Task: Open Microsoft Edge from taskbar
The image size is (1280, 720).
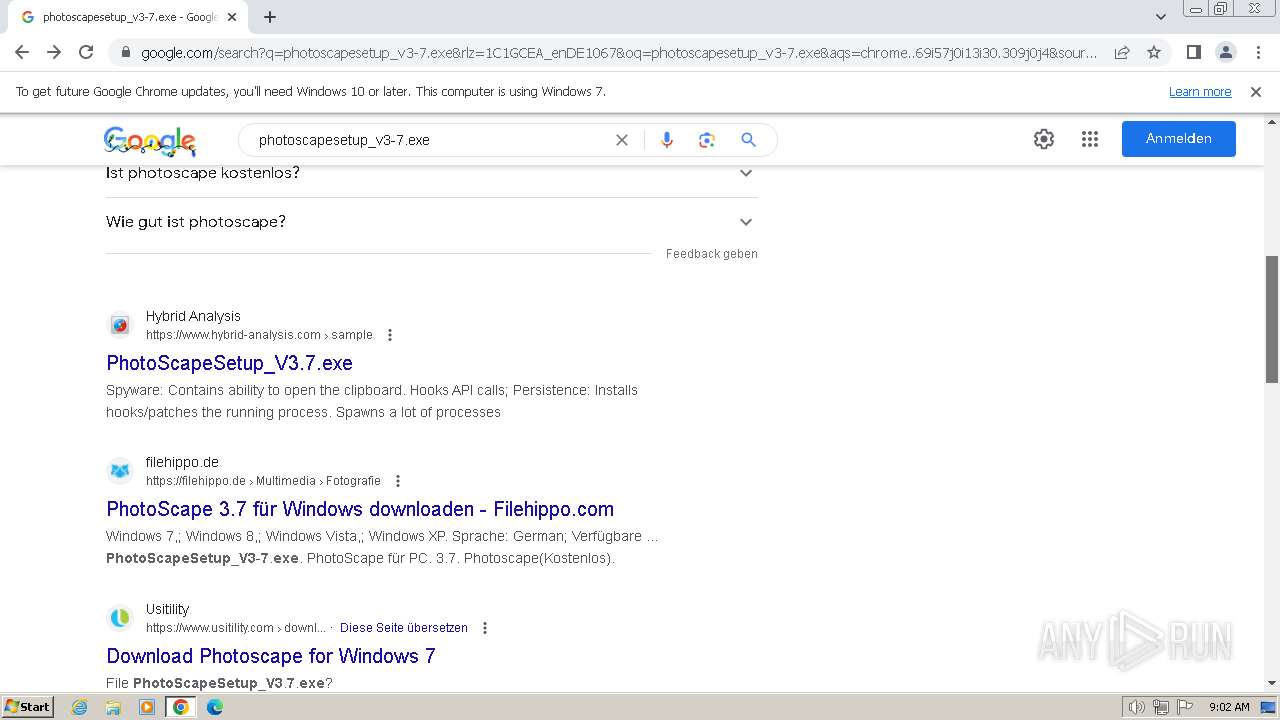Action: pos(215,707)
